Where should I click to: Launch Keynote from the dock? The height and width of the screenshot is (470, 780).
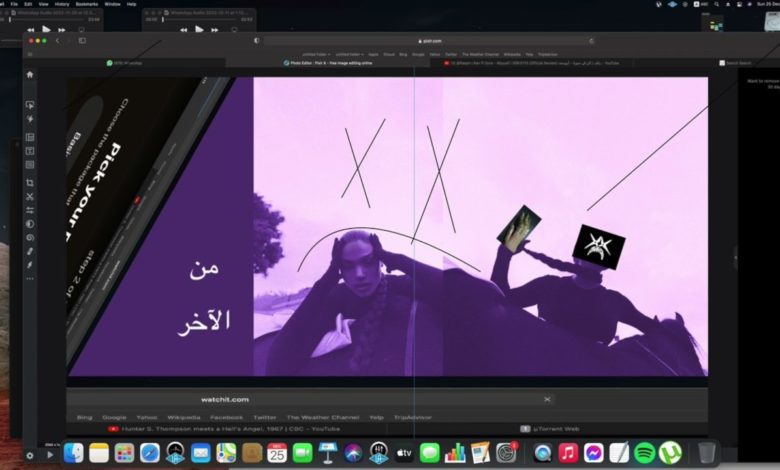328,453
